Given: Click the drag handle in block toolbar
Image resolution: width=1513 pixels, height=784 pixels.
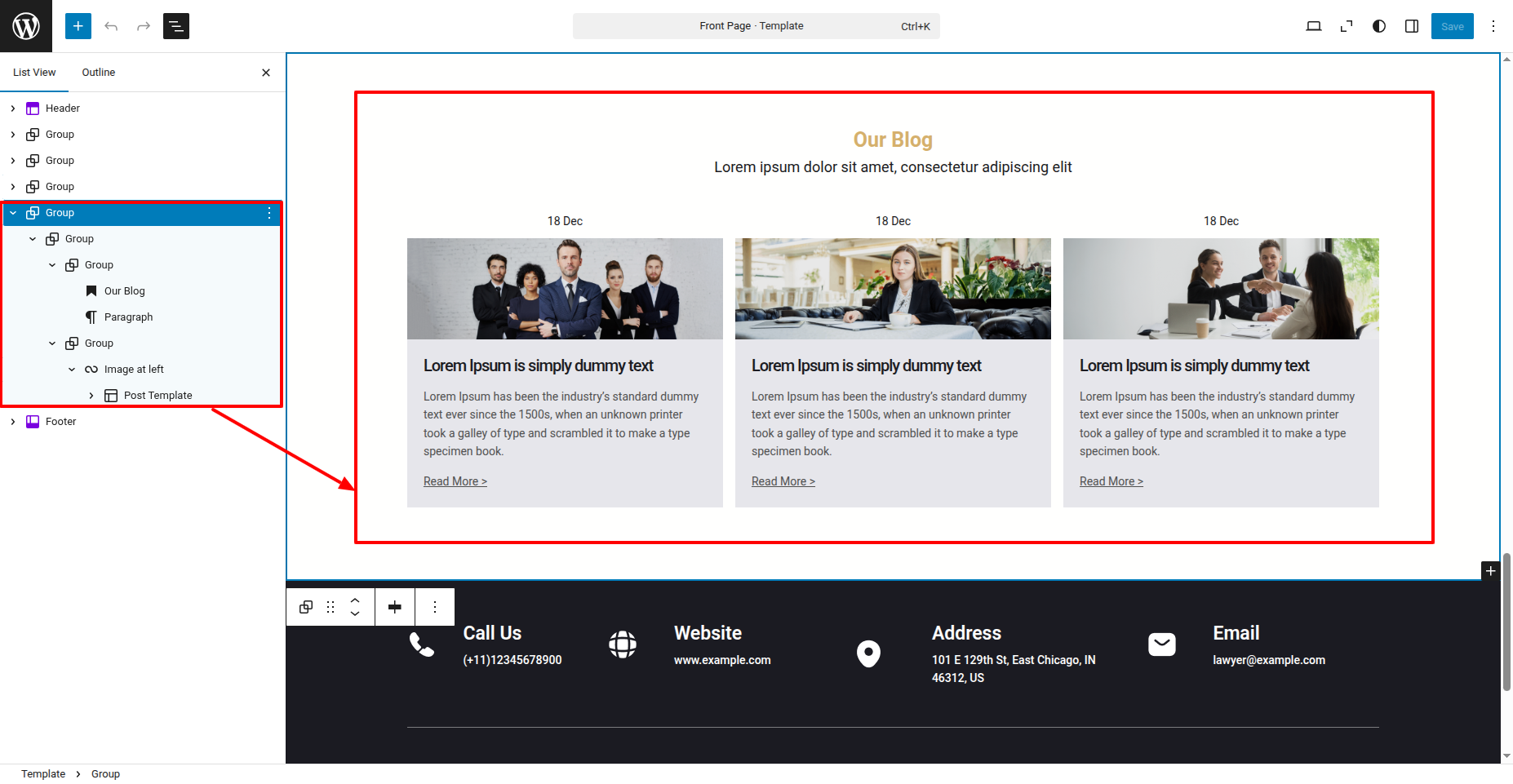Looking at the screenshot, I should pyautogui.click(x=331, y=607).
